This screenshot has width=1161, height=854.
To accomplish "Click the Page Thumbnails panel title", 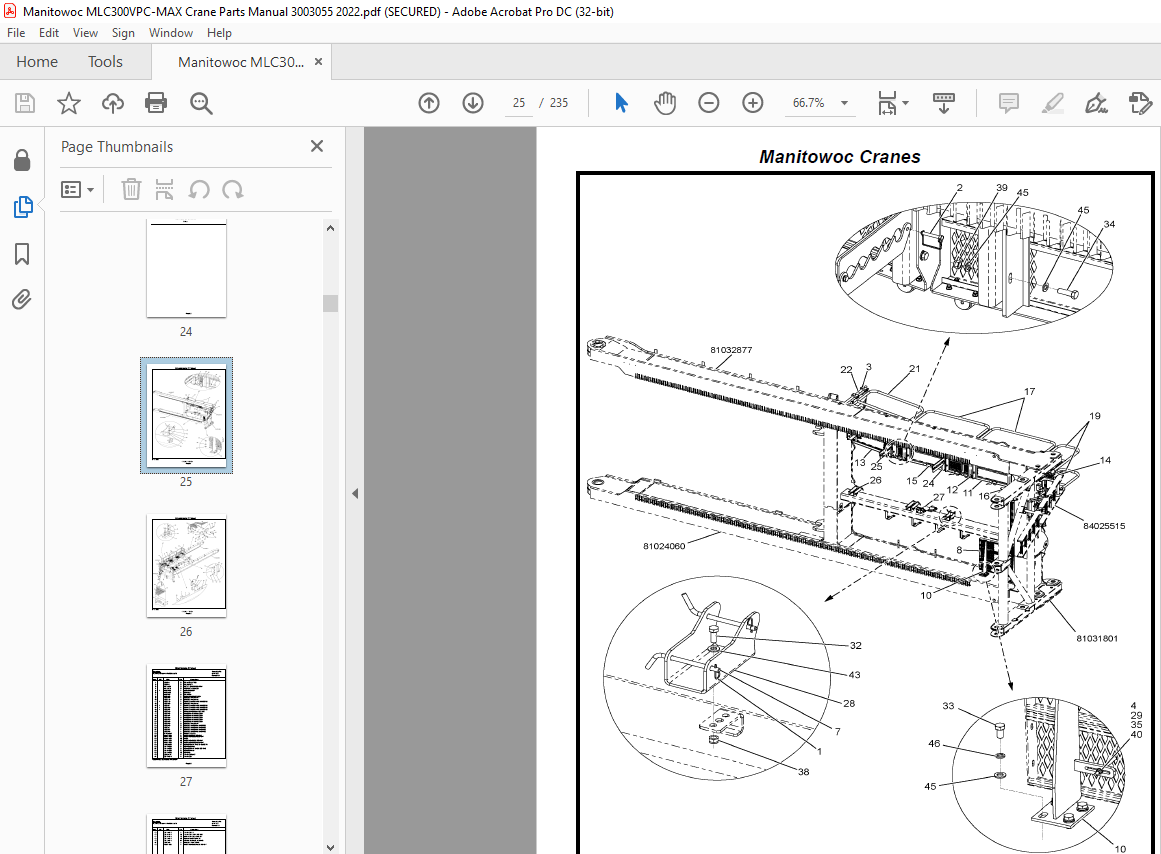I will [x=117, y=147].
